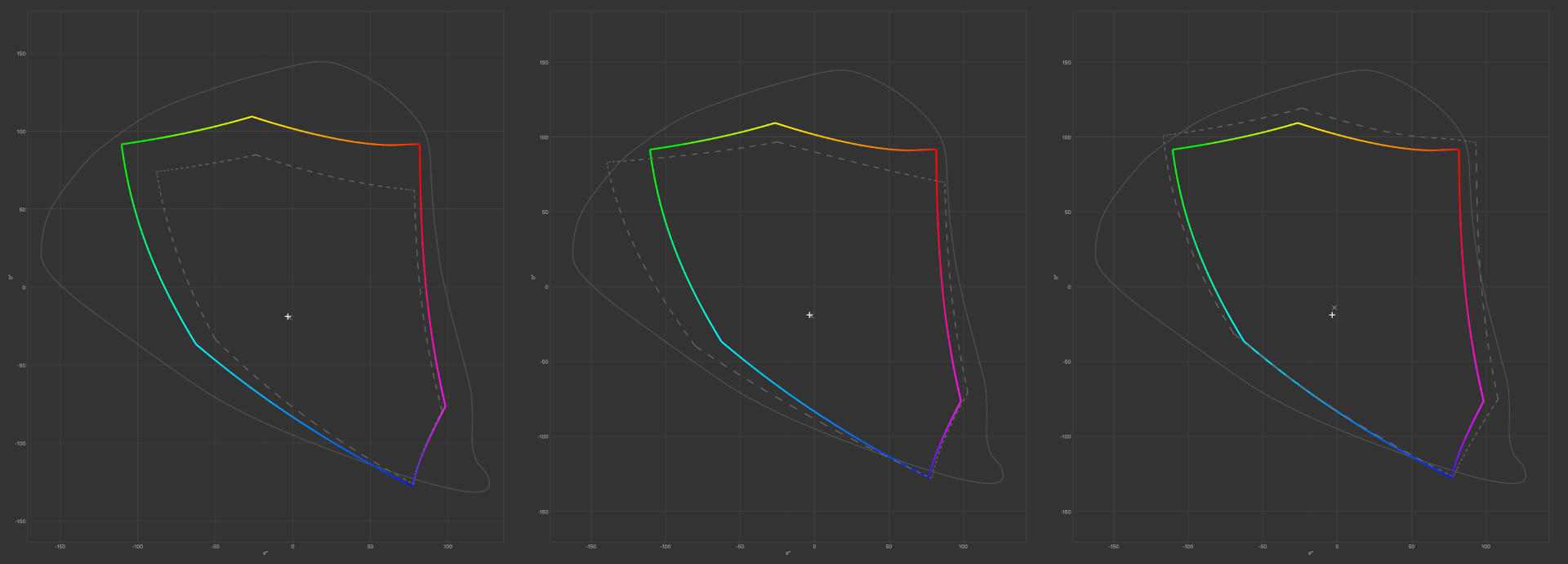Click the white plus marker in left plot
The height and width of the screenshot is (564, 1568).
(x=287, y=316)
